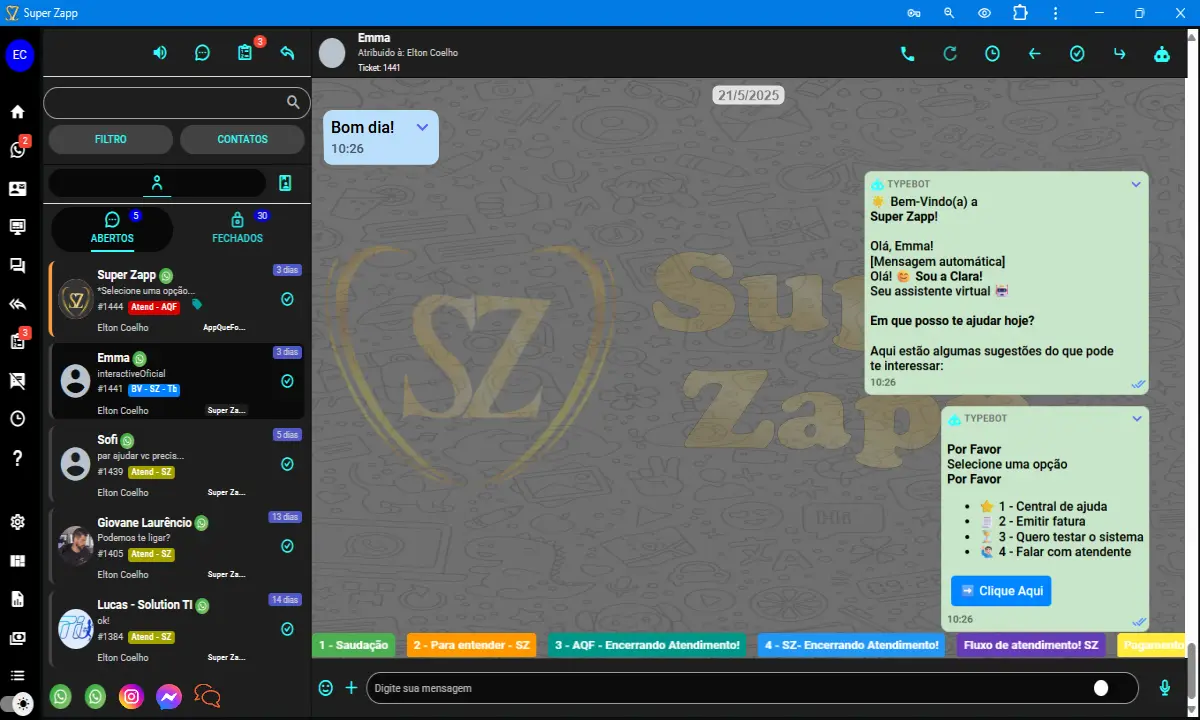Open the WhatsApp sidebar icon with badge 2
The image size is (1200, 720).
17,150
